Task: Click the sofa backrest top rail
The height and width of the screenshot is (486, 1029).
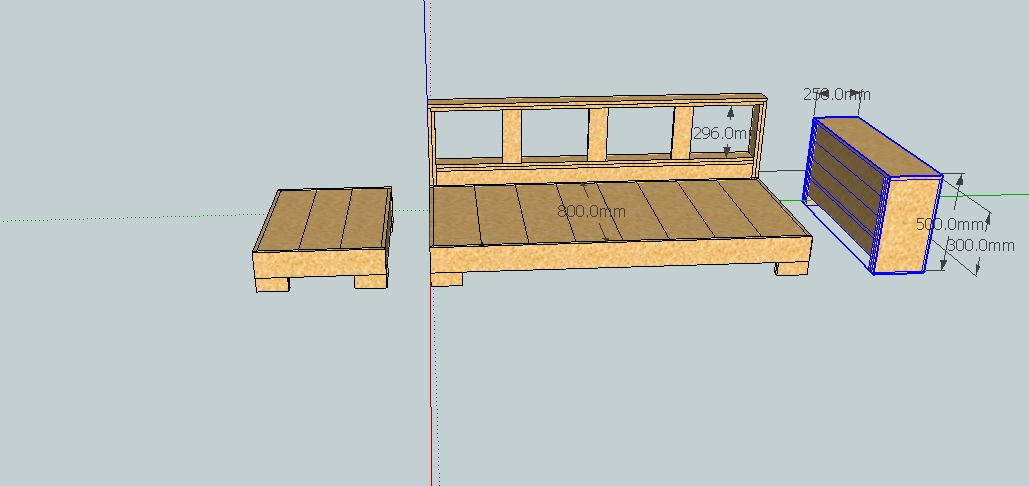Action: 596,102
